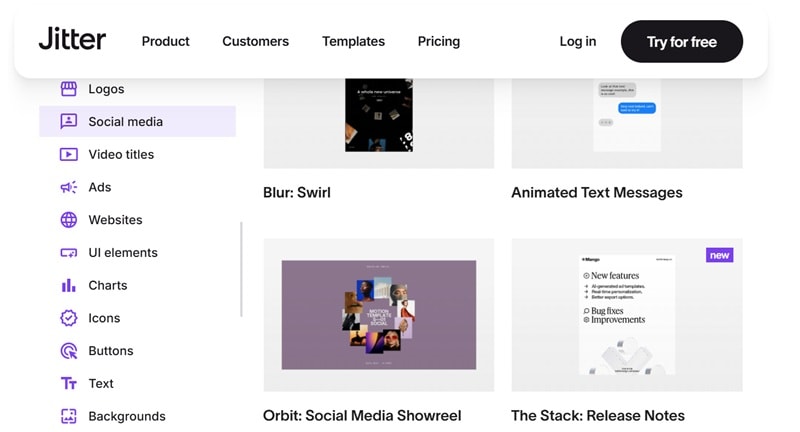Select the Text Tt icon

[69, 384]
